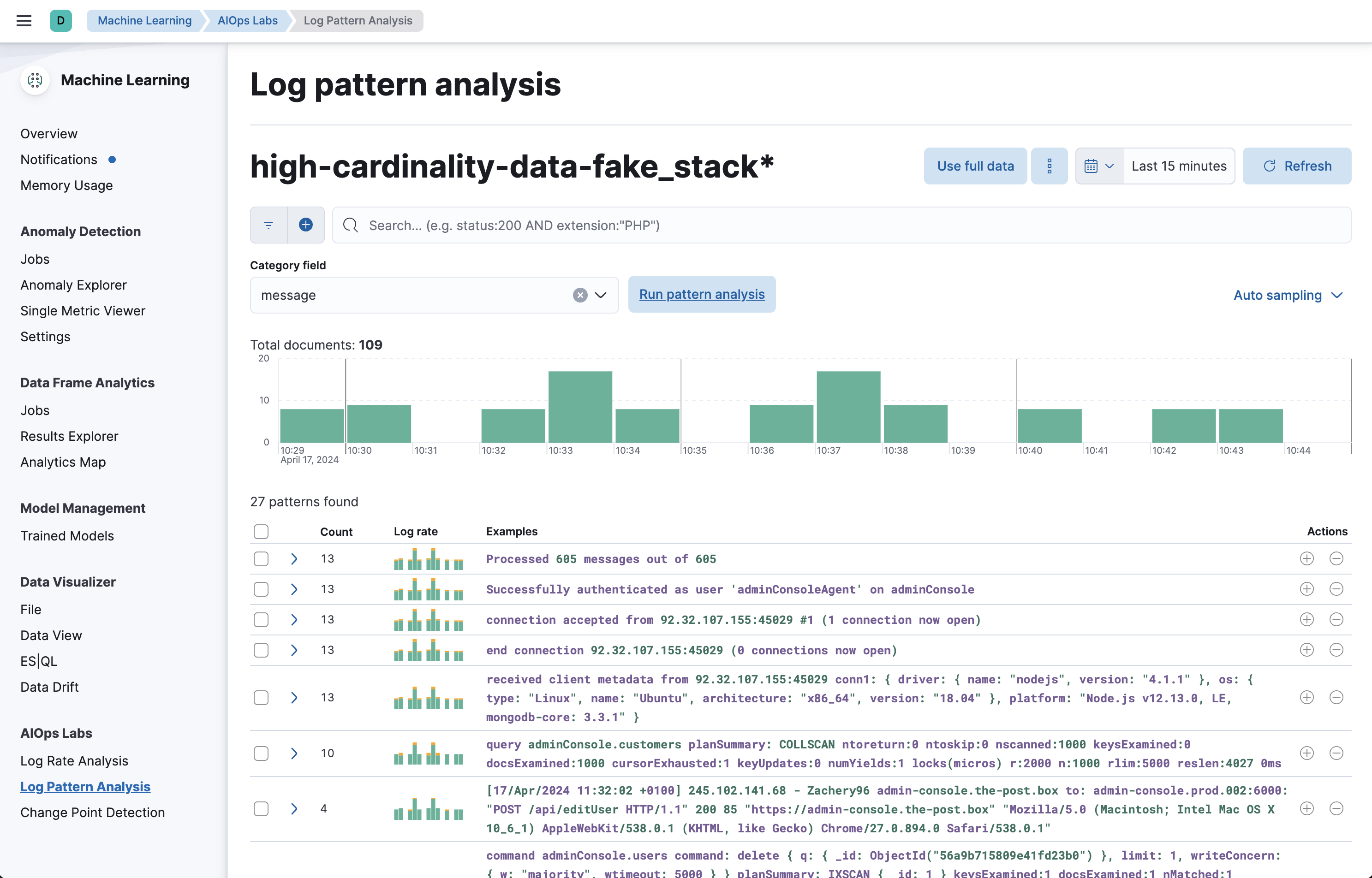Filter out the 'POST /api/editUser' pattern
This screenshot has height=878, width=1372.
point(1336,808)
